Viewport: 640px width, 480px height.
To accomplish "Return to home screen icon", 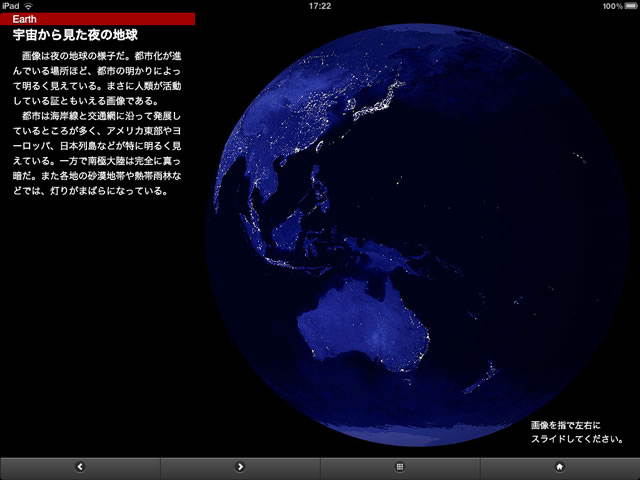I will [x=560, y=467].
